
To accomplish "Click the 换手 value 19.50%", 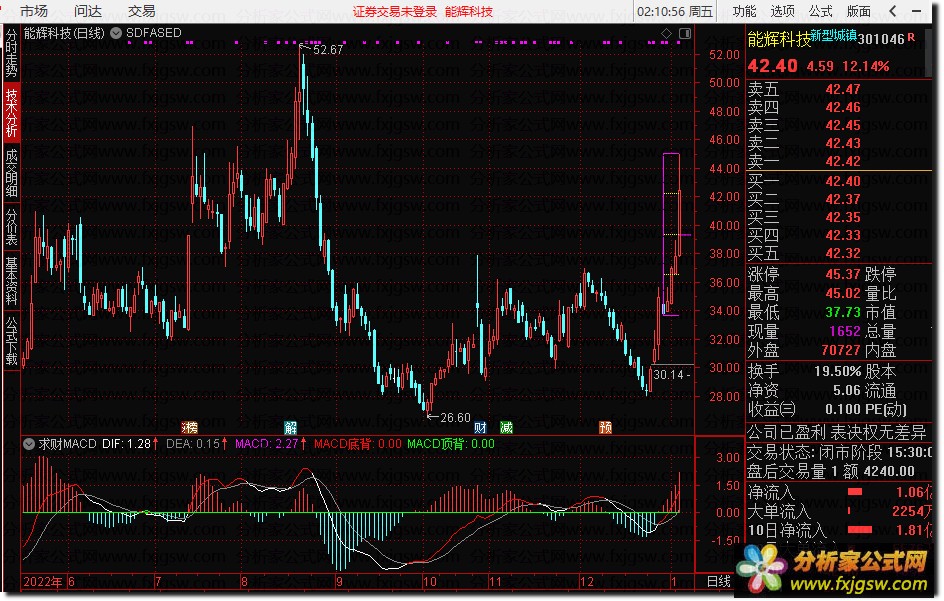I will click(837, 372).
